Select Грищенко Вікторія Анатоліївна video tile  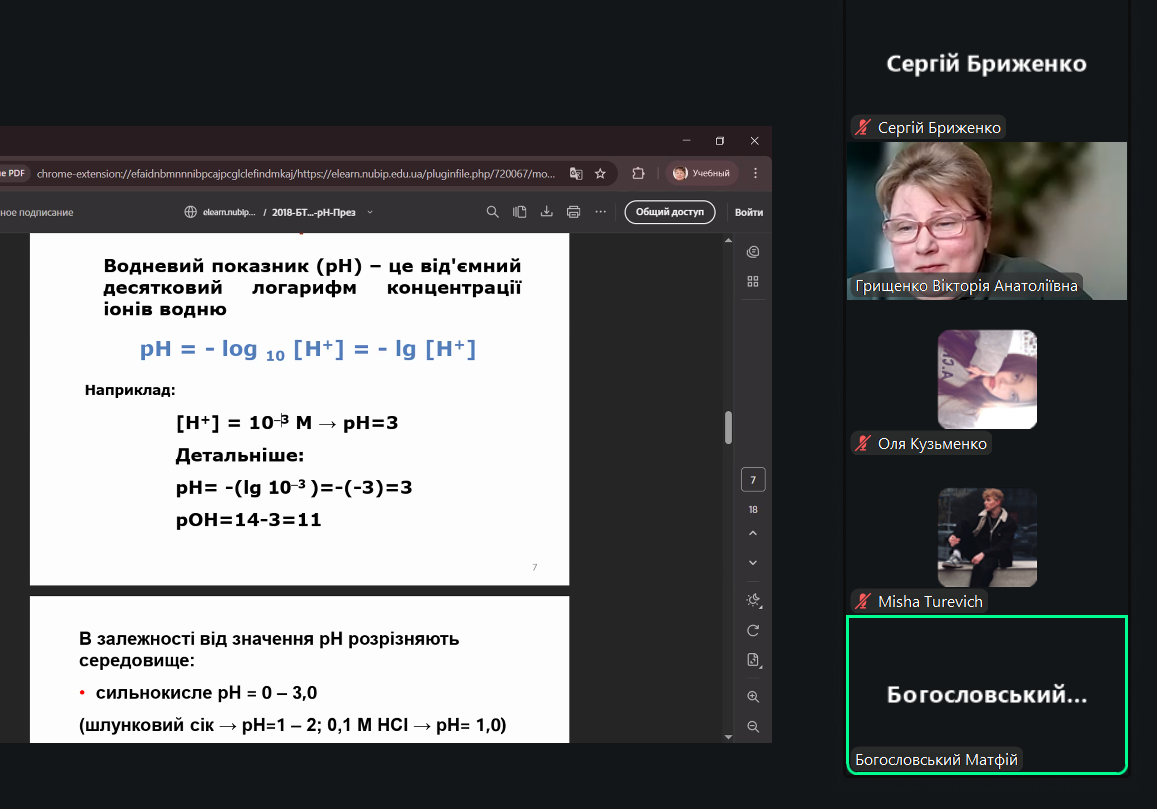(987, 221)
